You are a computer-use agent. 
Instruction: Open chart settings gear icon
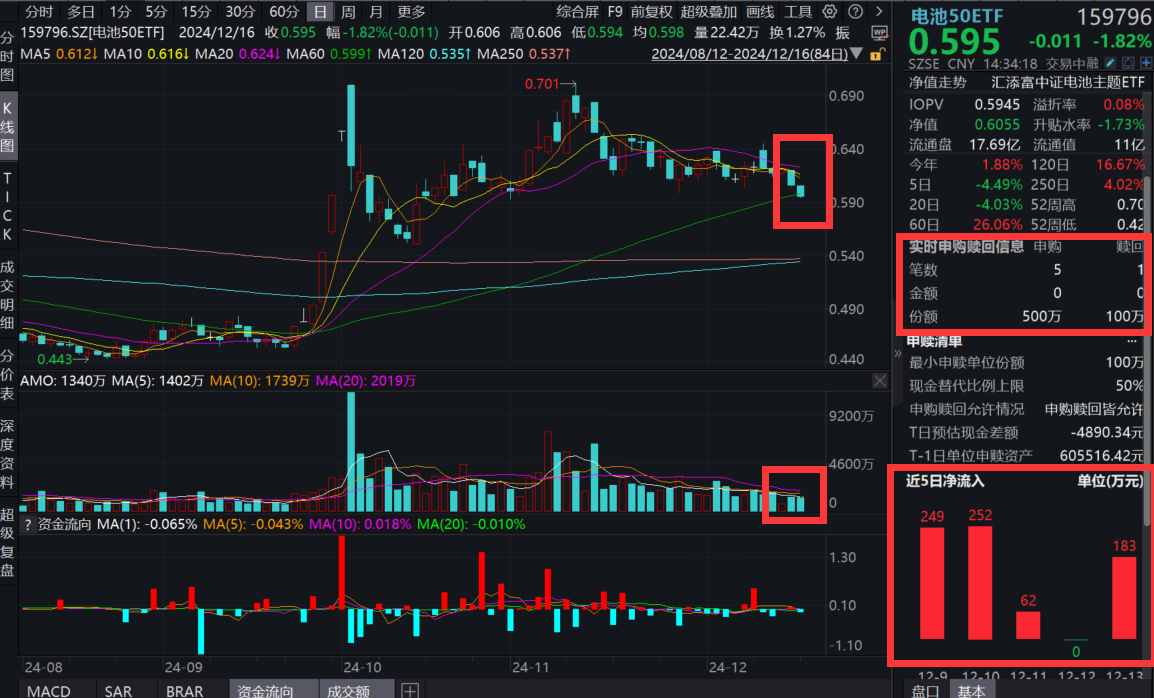click(x=830, y=12)
